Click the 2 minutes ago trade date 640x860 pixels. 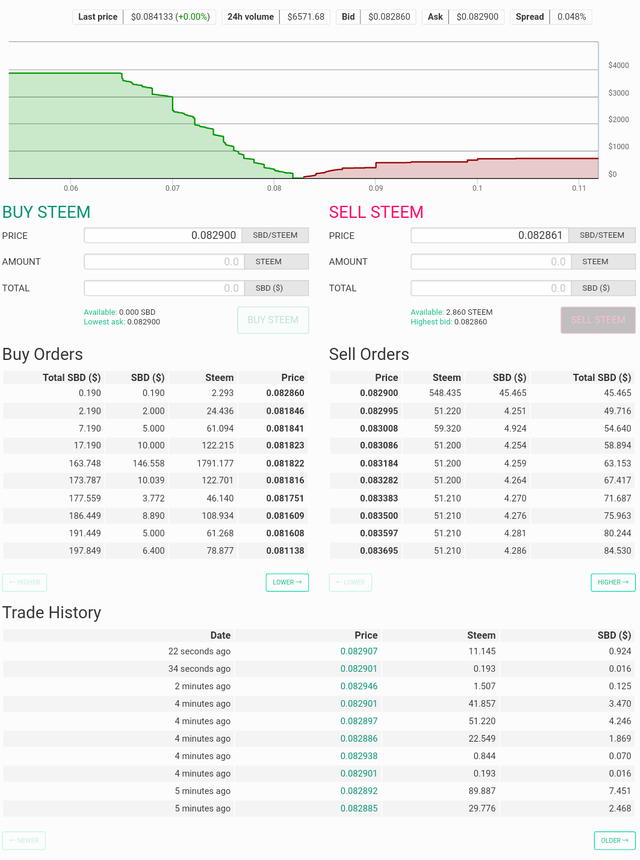pos(202,686)
